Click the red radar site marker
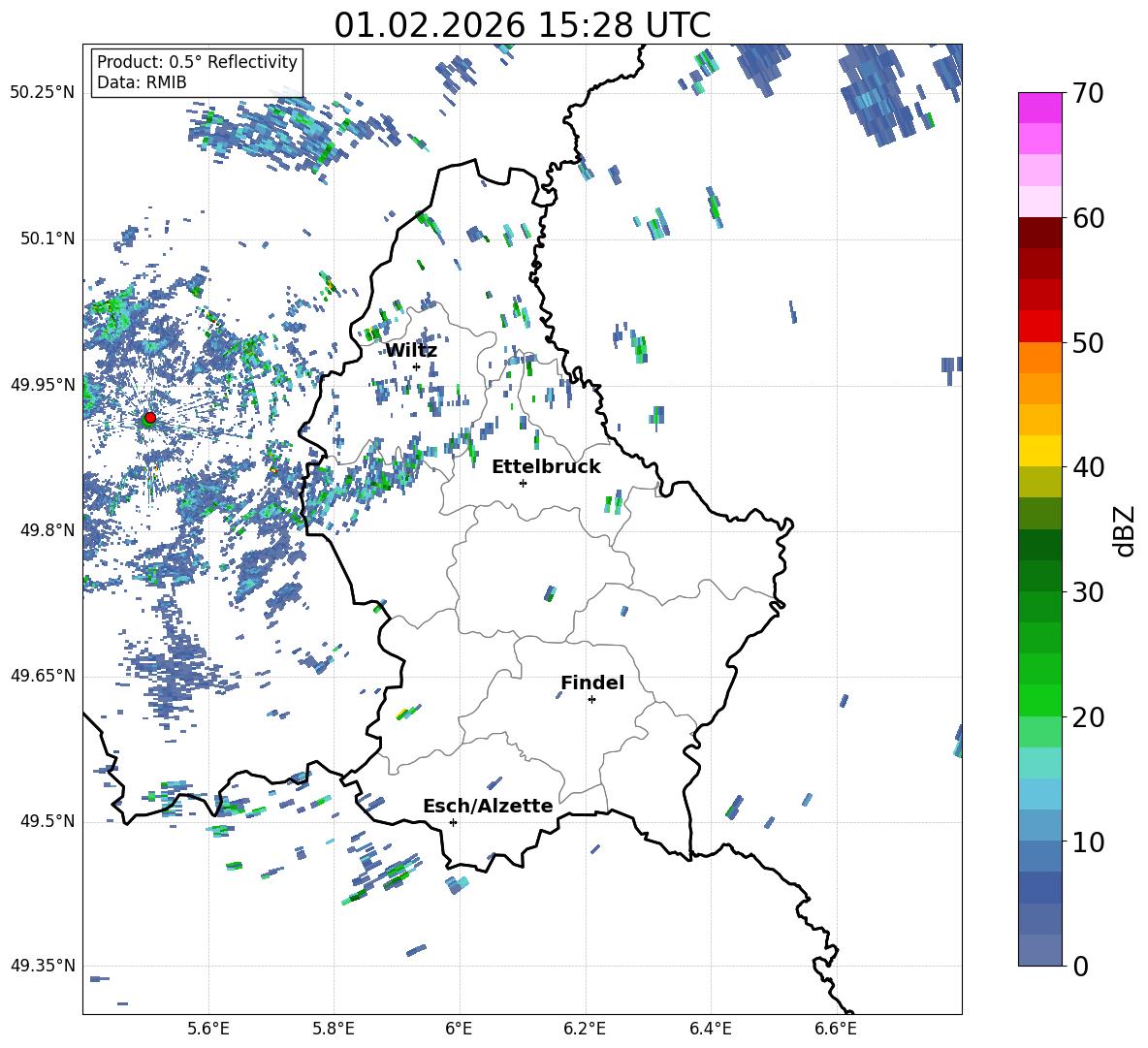Viewport: 1148px width, 1048px height. tap(150, 418)
